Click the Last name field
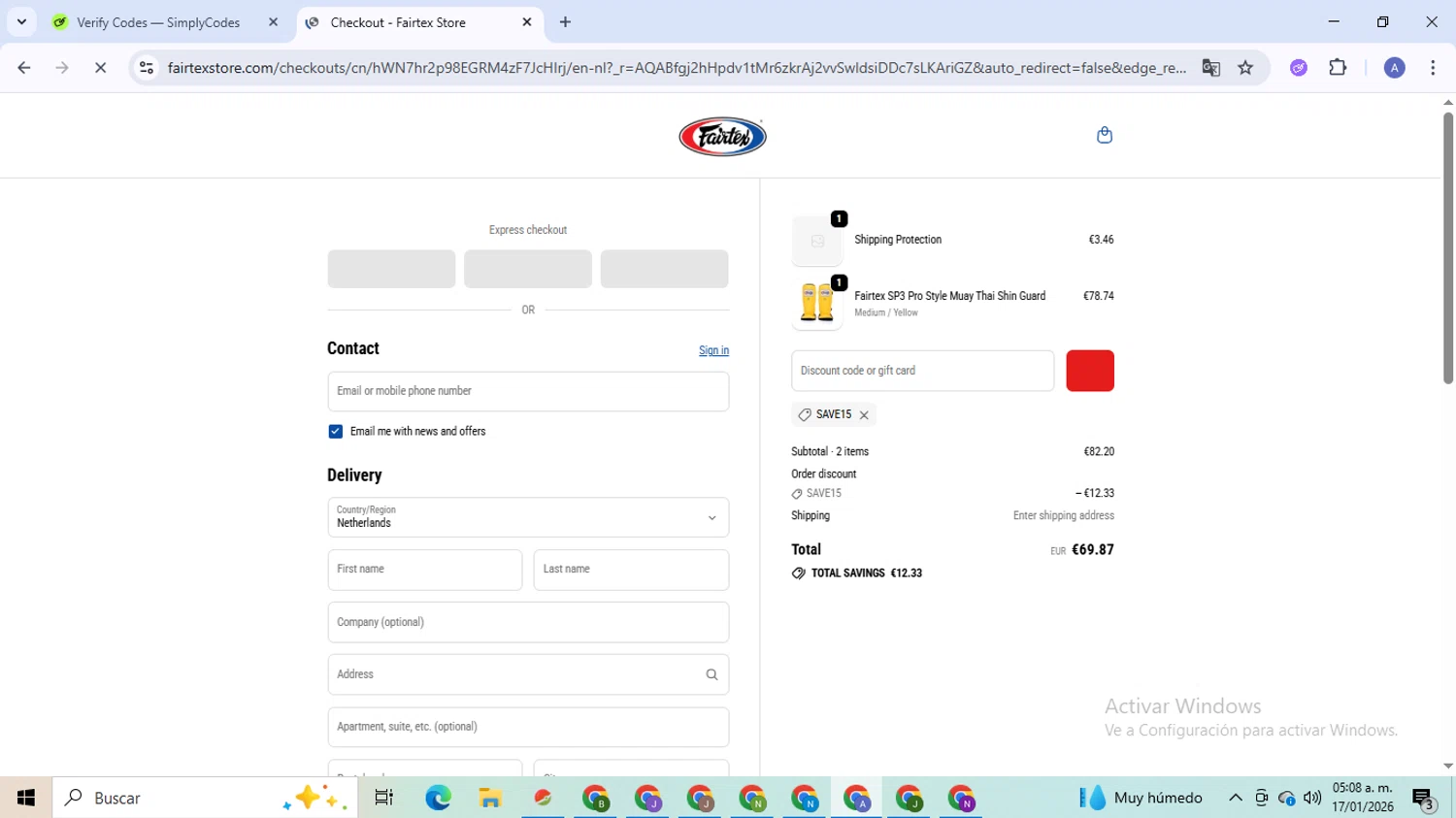 [631, 570]
